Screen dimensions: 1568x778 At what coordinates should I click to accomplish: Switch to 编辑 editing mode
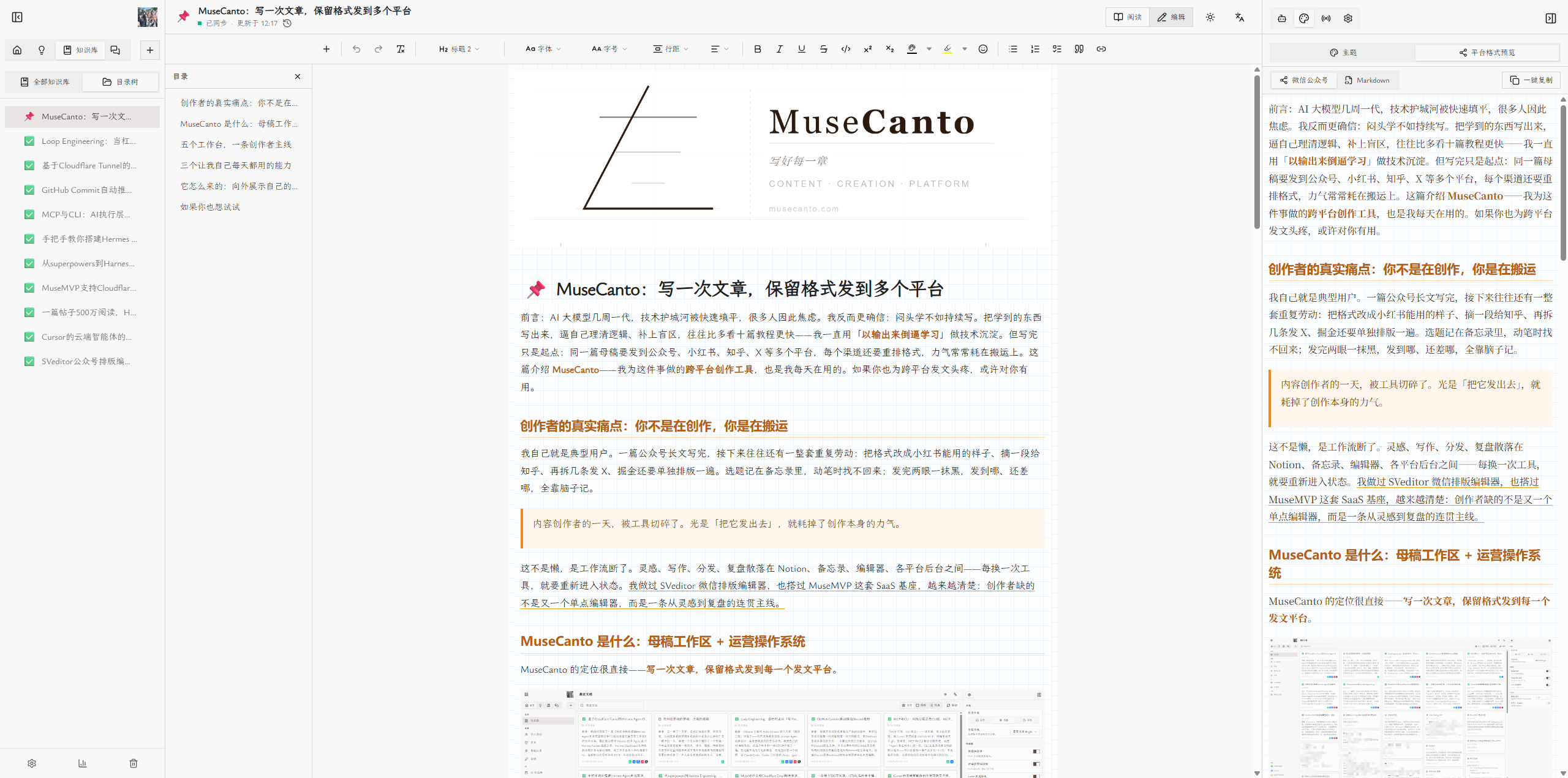pos(1171,17)
